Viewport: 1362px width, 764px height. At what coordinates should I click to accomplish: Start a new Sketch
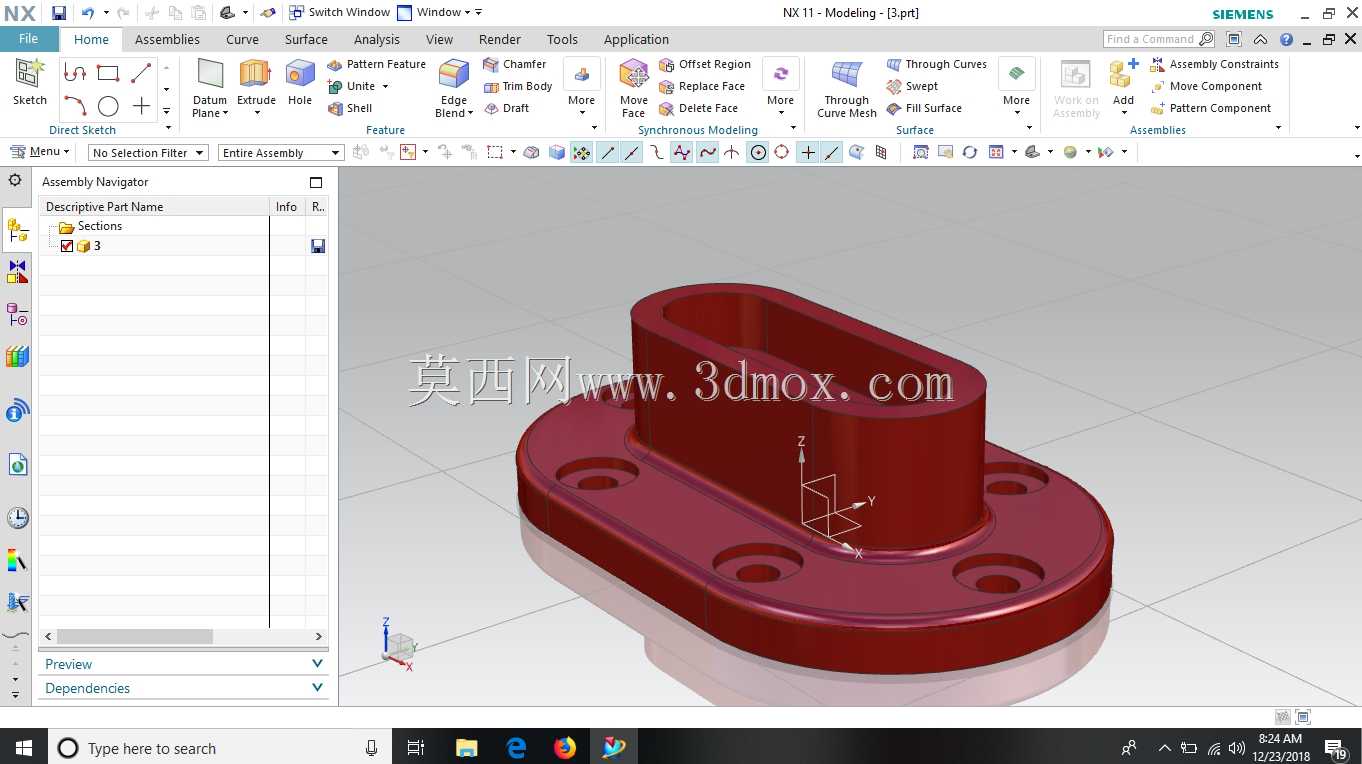pyautogui.click(x=30, y=82)
